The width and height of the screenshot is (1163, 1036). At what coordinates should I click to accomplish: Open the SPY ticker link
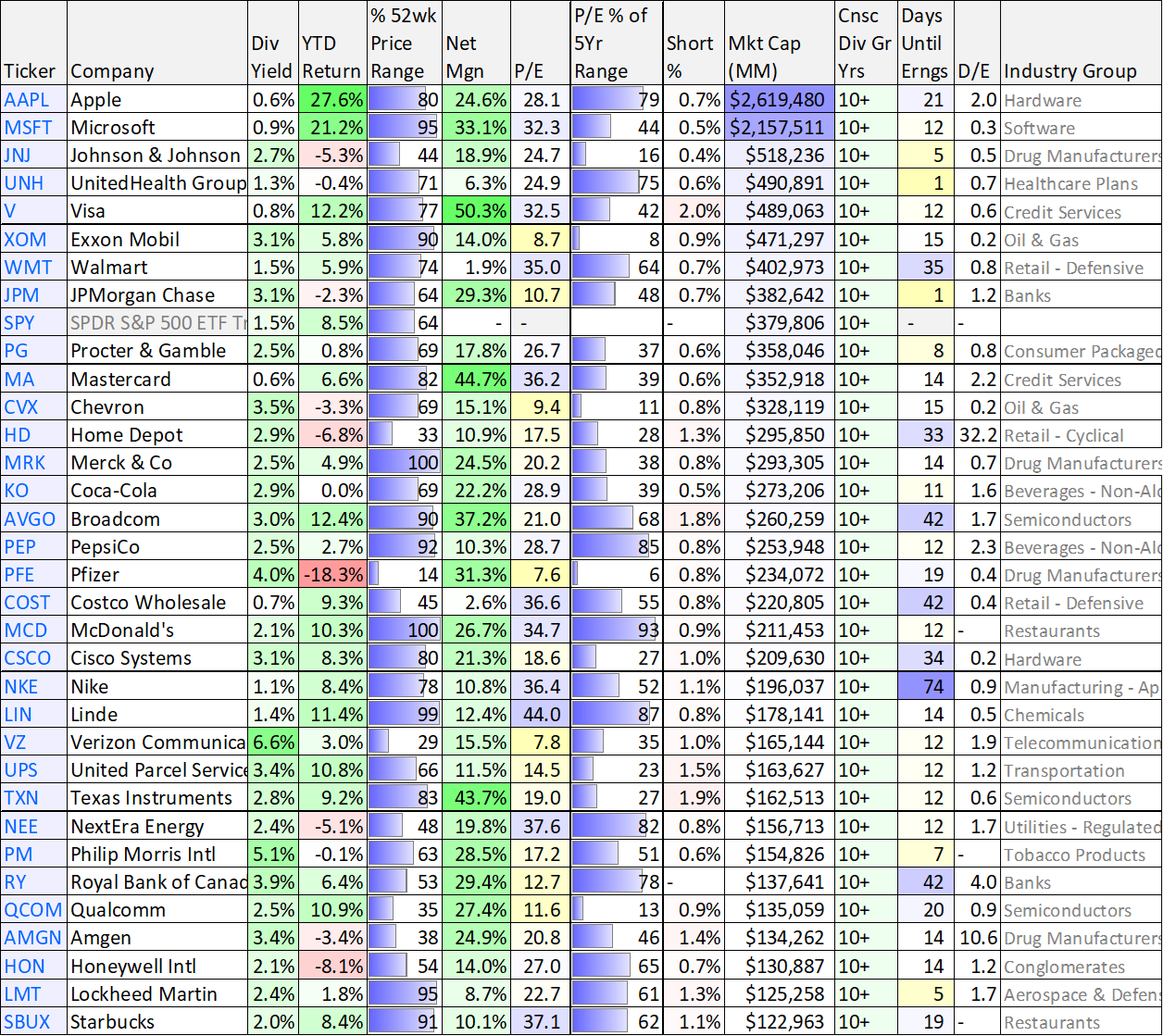(x=20, y=323)
